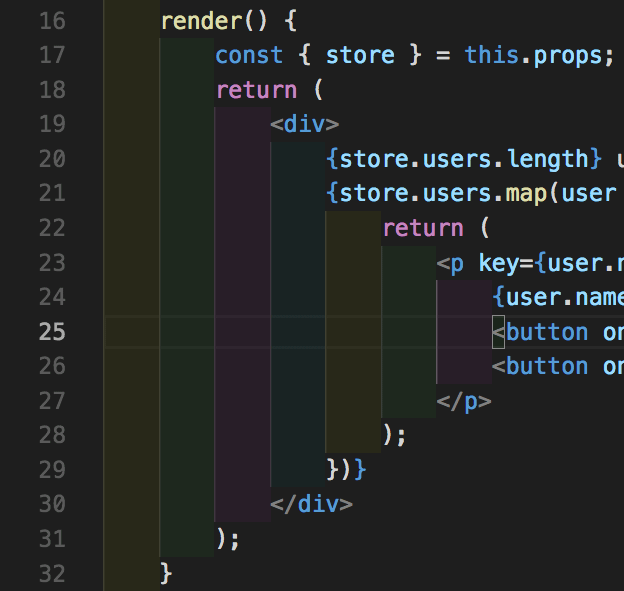Place cursor on the render() method name
624x591 pixels.
click(201, 21)
